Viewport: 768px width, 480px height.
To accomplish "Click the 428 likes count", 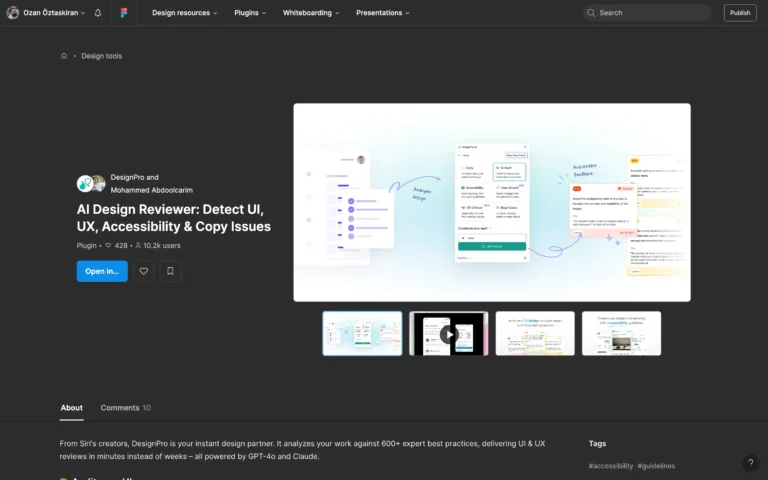I will coord(117,245).
